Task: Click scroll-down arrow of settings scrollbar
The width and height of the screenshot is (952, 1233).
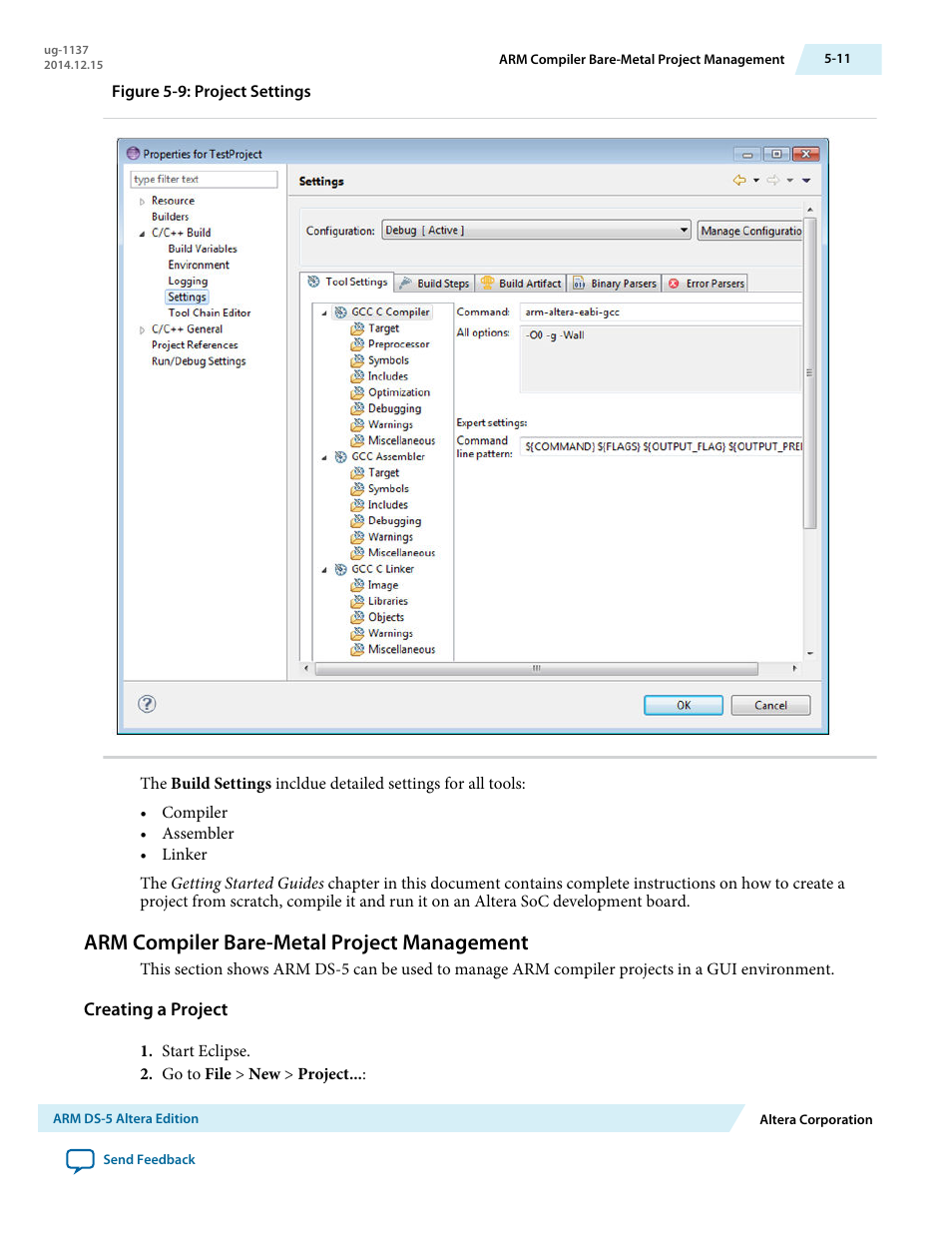Action: 810,653
